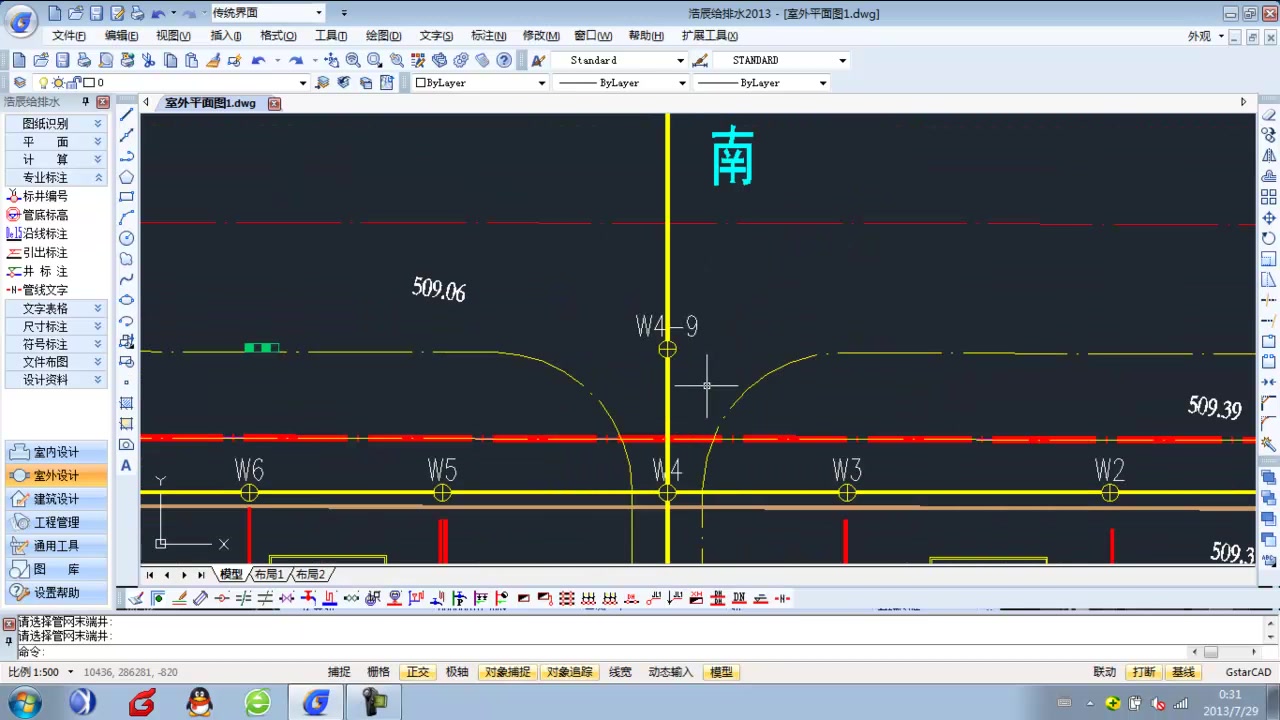Viewport: 1280px width, 720px height.
Task: Switch to the 布局1 layout tab
Action: click(268, 574)
